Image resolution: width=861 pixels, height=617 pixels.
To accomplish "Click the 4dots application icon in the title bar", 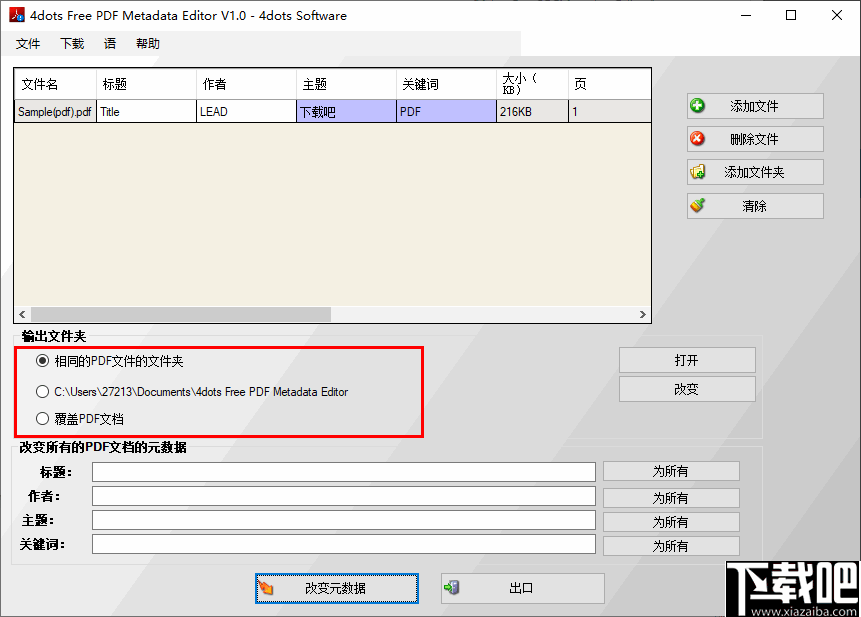I will click(x=16, y=15).
